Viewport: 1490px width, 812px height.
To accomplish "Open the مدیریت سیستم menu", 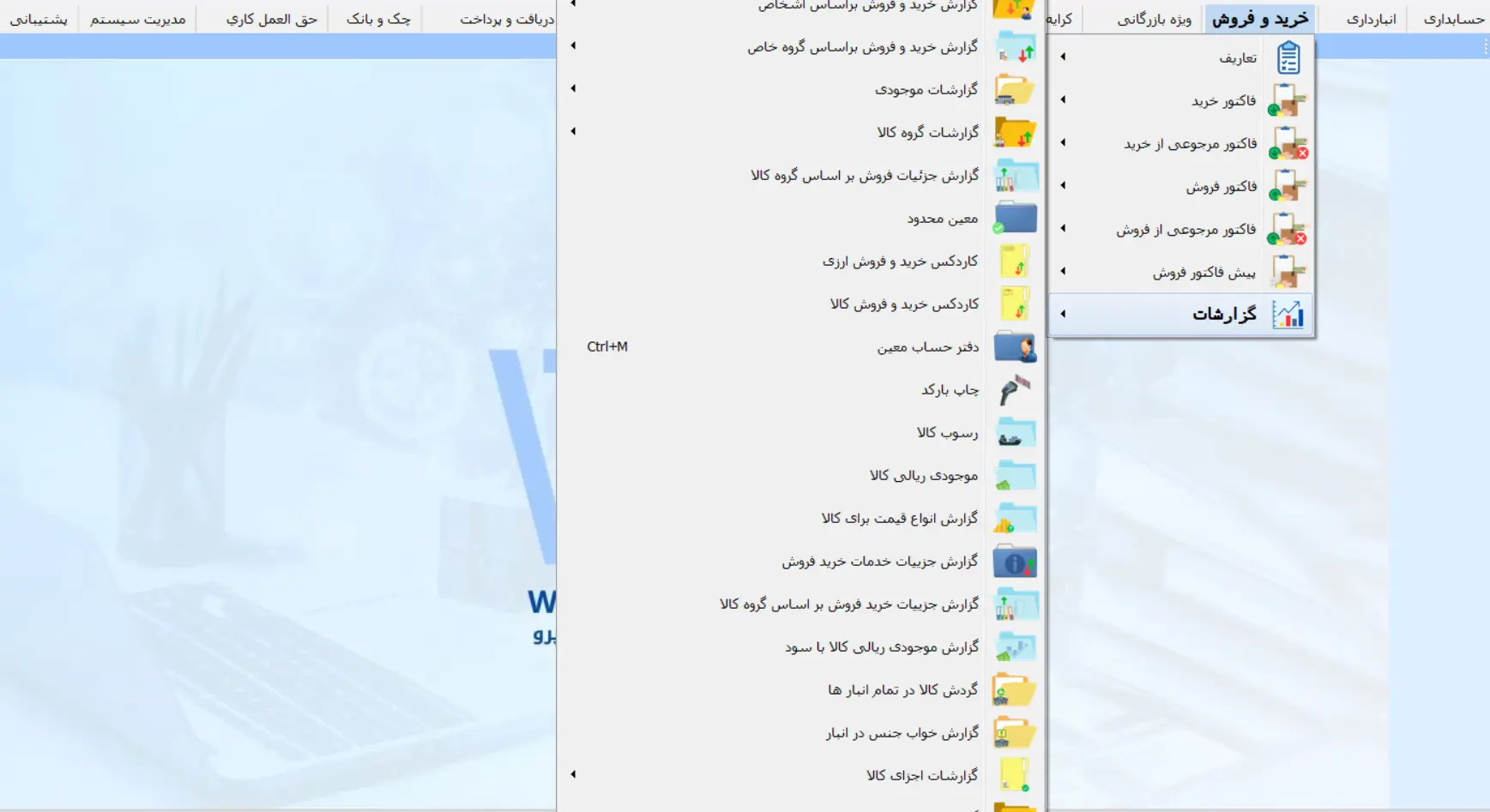I will (x=137, y=19).
